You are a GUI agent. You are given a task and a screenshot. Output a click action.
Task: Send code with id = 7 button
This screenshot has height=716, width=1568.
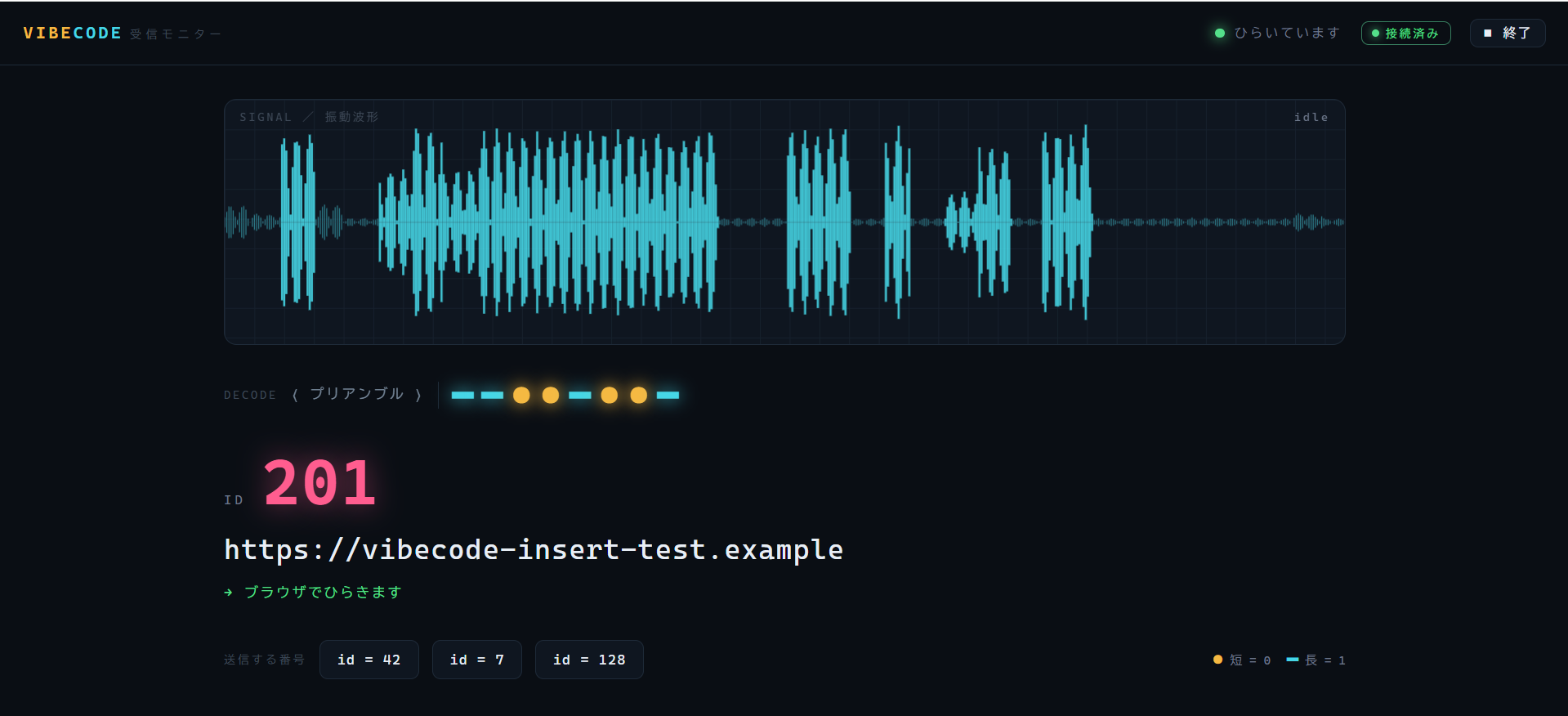coord(477,660)
